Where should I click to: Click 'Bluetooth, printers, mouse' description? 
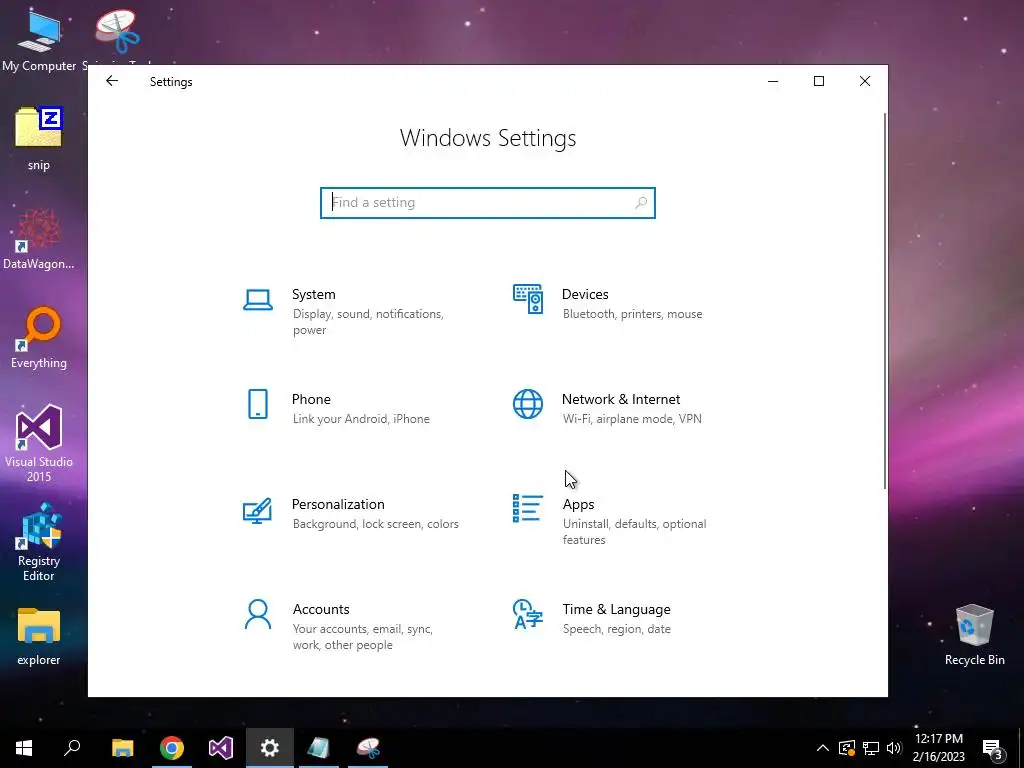click(633, 314)
